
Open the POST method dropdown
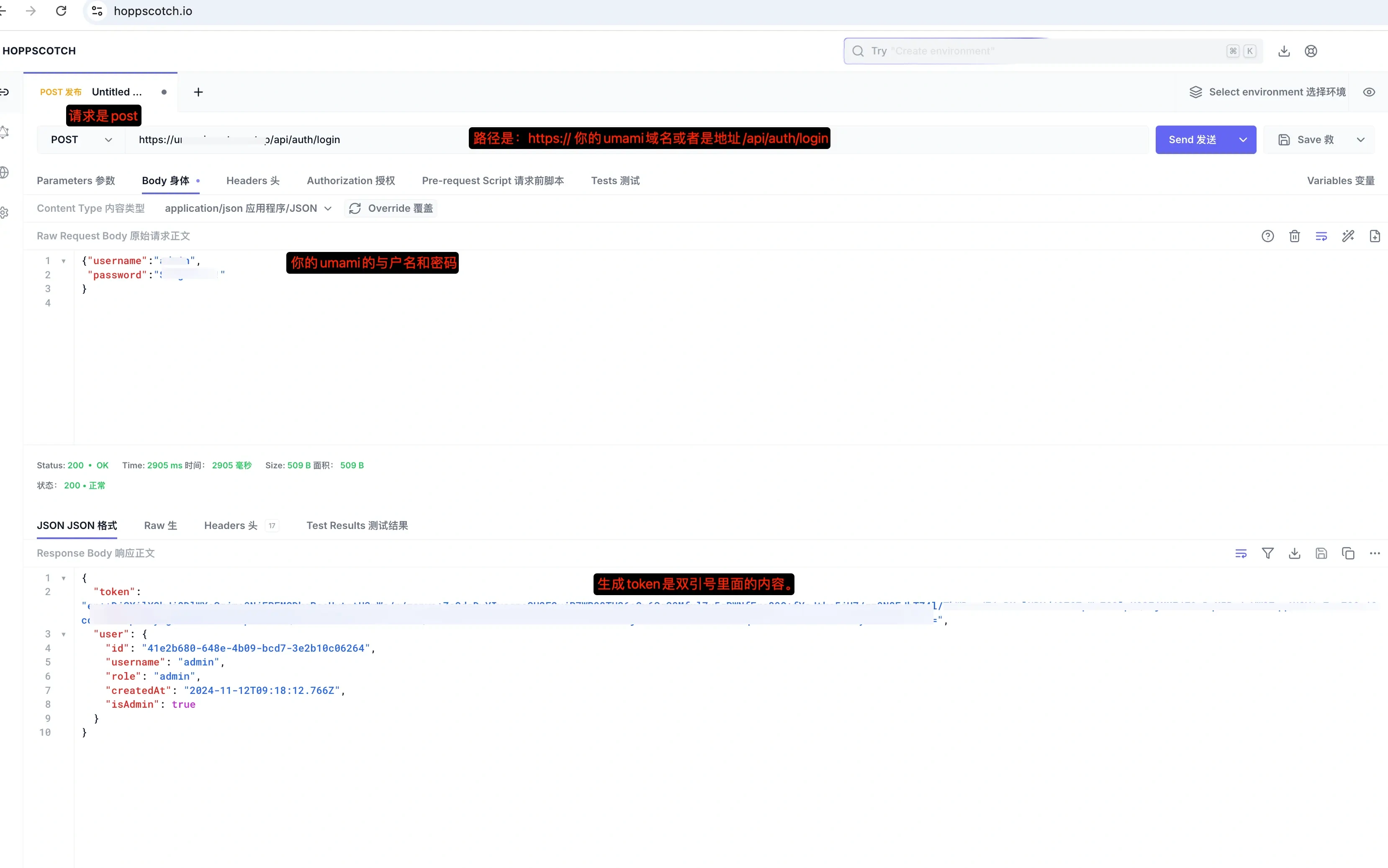tap(81, 139)
